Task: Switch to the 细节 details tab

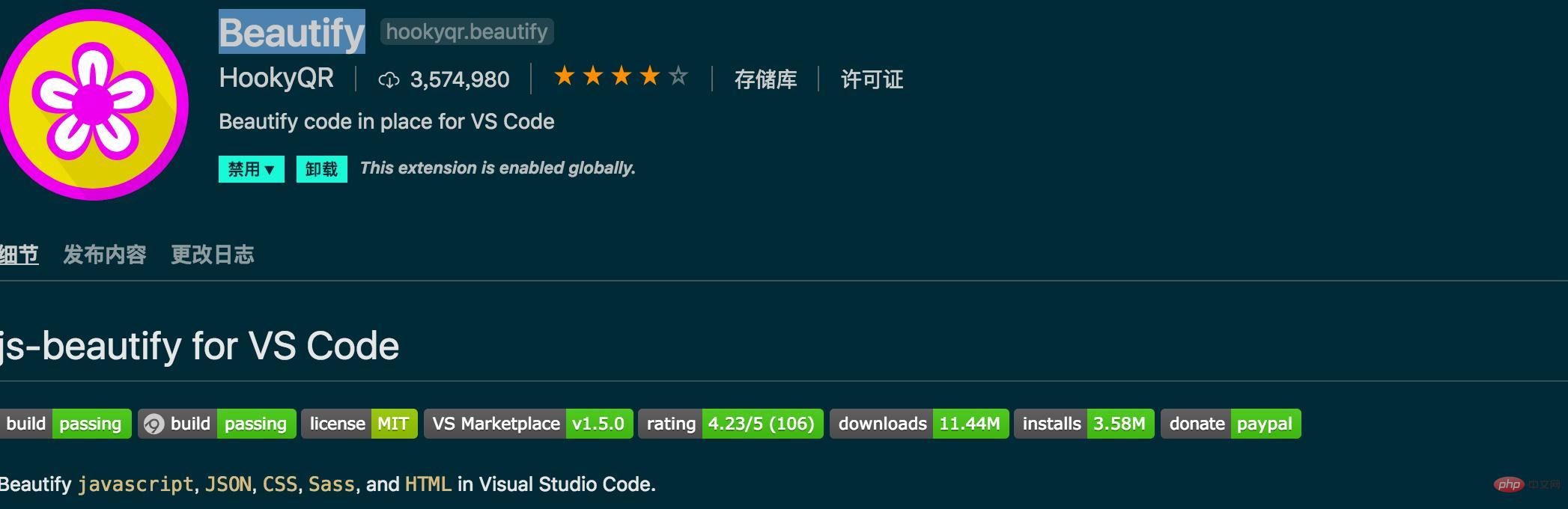Action: coord(19,254)
